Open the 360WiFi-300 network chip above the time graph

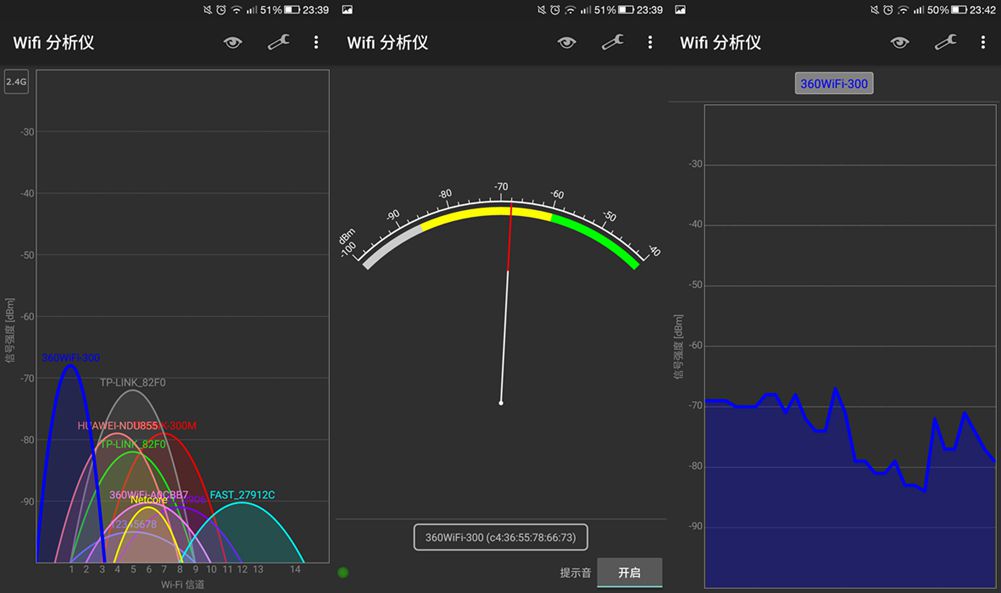tap(834, 83)
